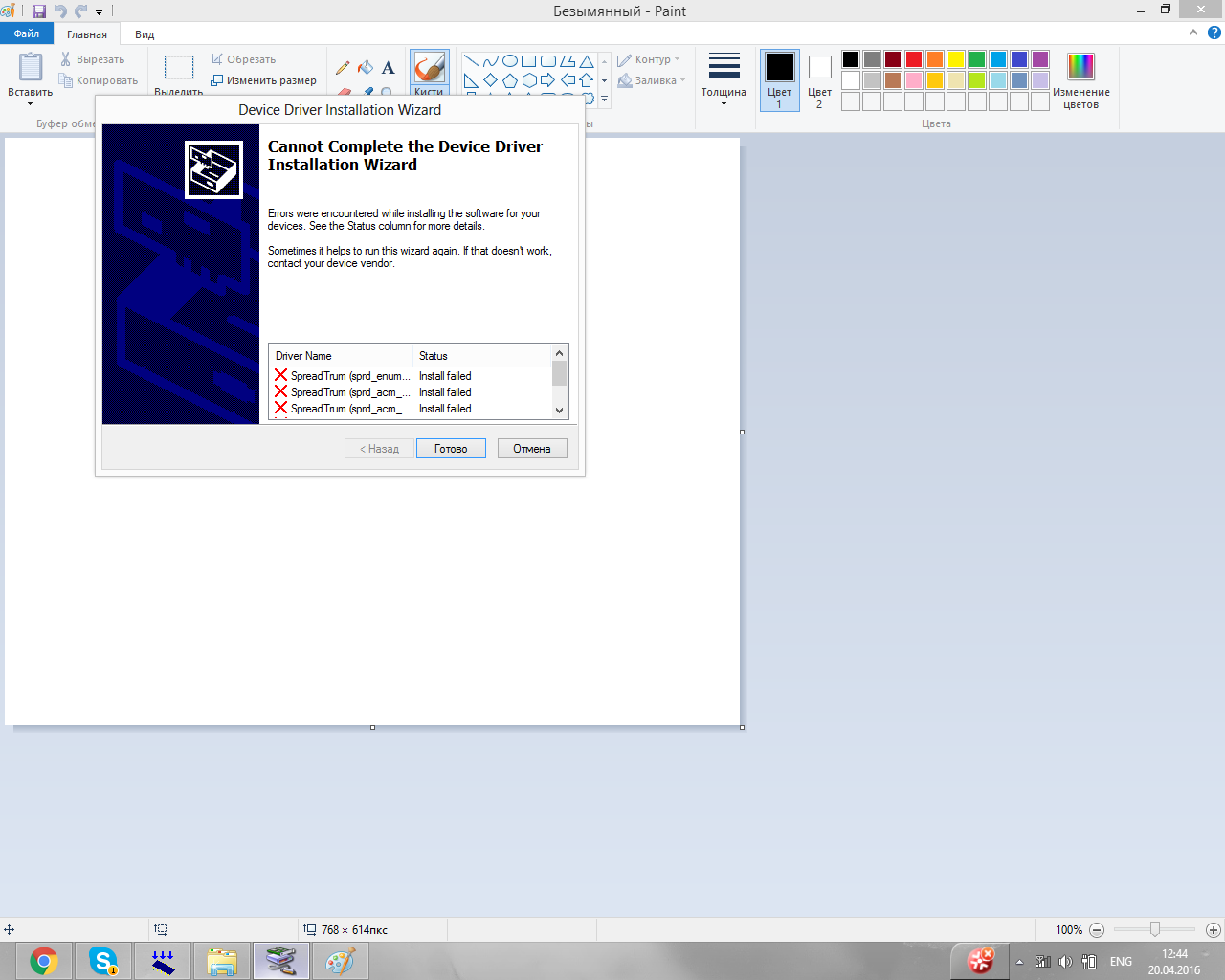Open the Вставить paste dropdown arrow
The width and height of the screenshot is (1225, 980).
coord(30,102)
